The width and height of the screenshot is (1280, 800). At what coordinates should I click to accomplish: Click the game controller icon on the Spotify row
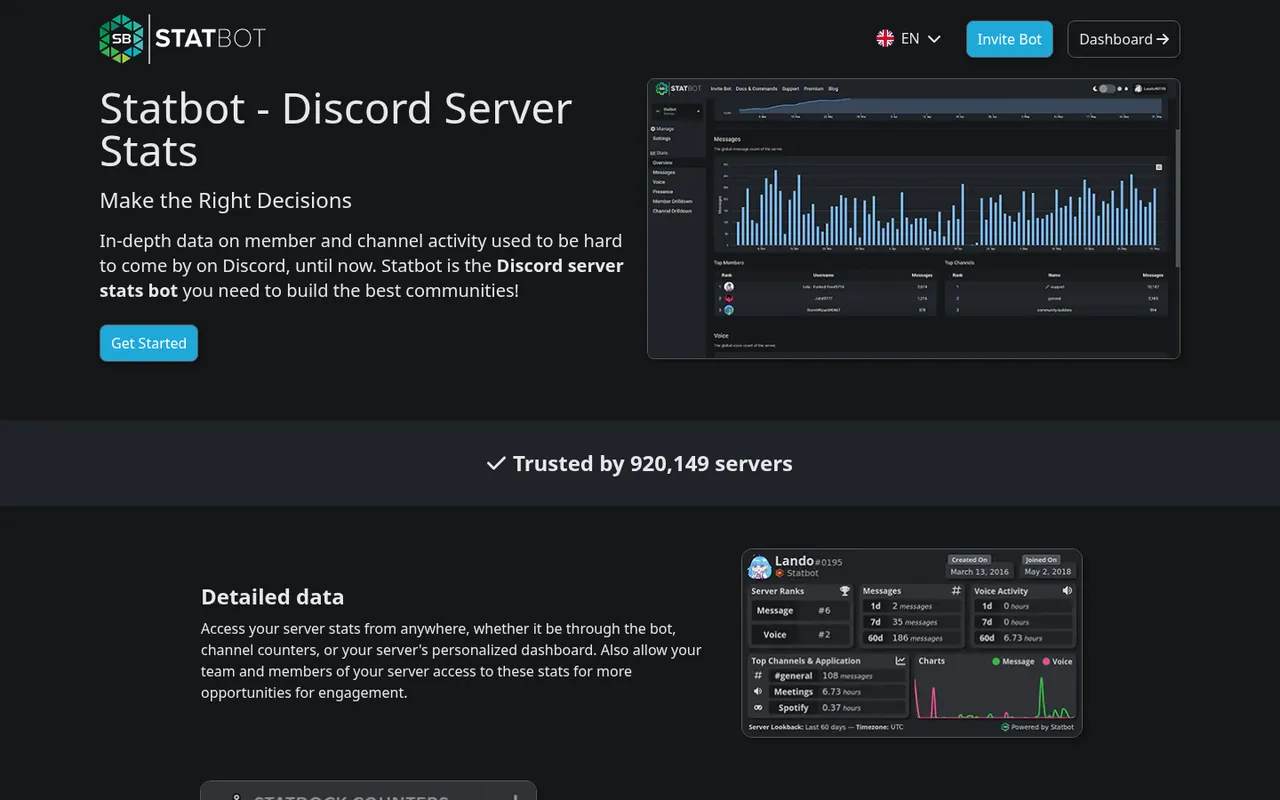click(x=758, y=708)
